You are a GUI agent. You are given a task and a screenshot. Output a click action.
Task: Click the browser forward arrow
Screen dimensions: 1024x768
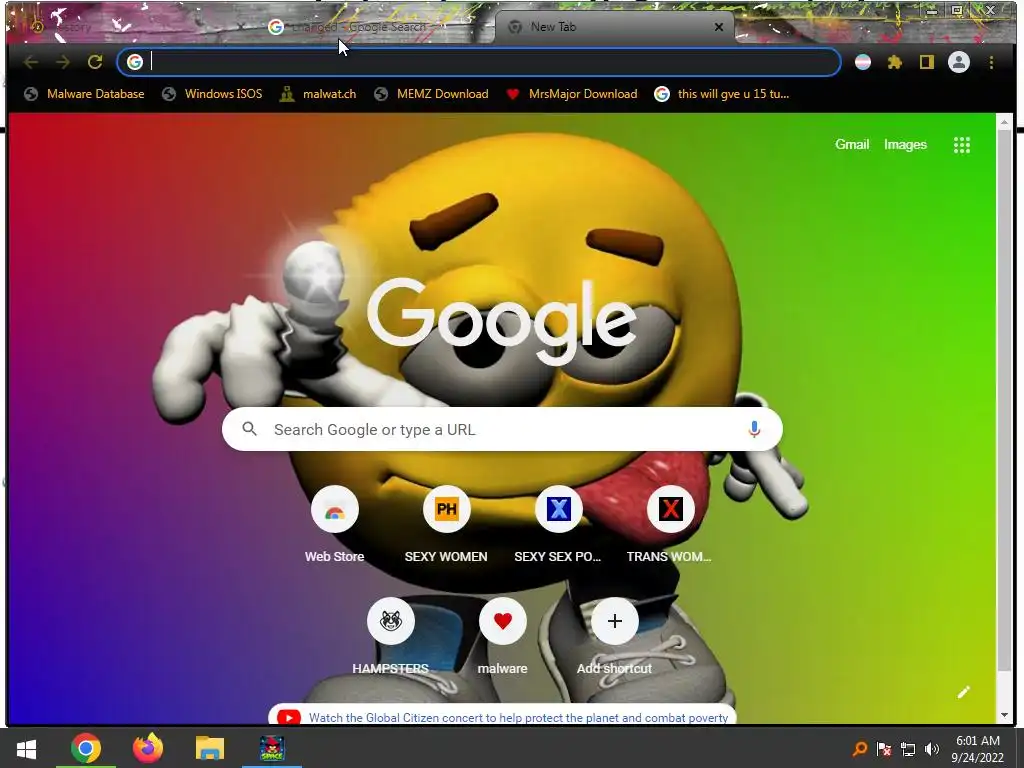63,62
